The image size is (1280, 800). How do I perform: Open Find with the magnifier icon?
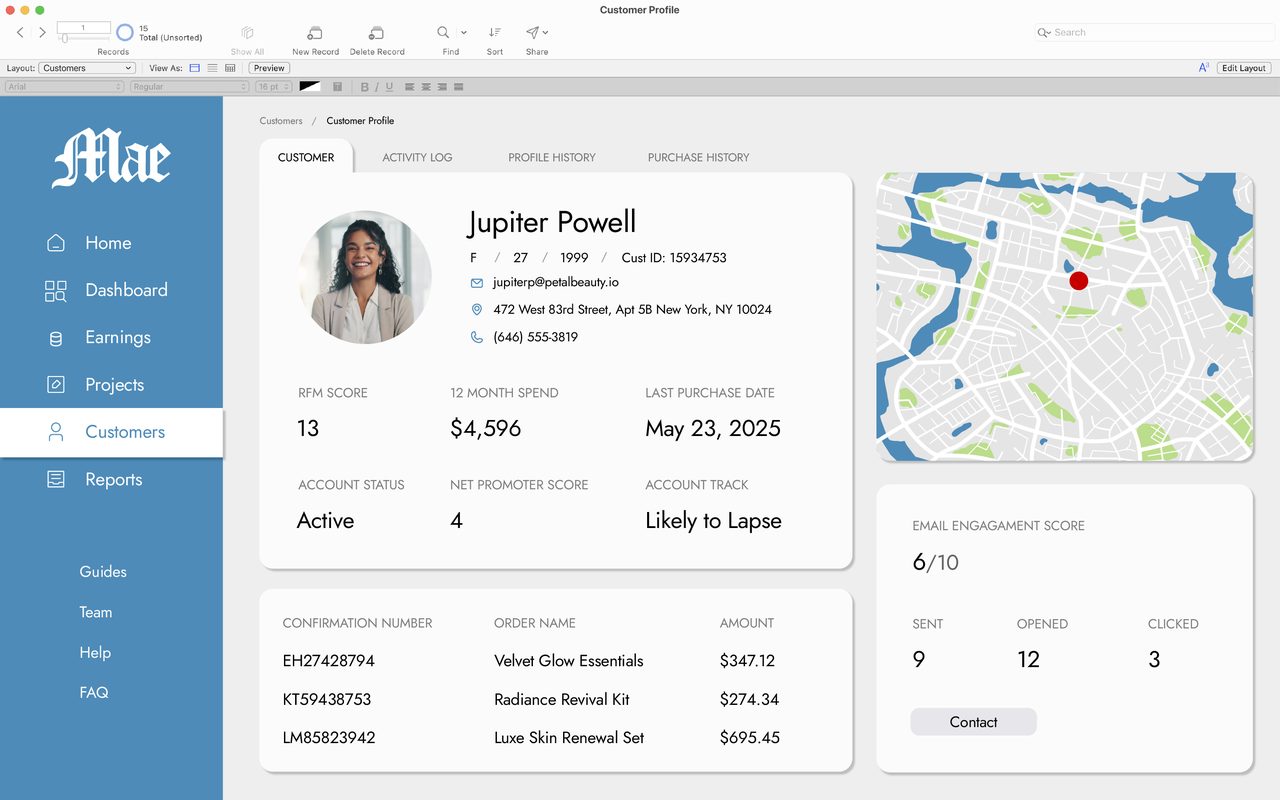(444, 32)
